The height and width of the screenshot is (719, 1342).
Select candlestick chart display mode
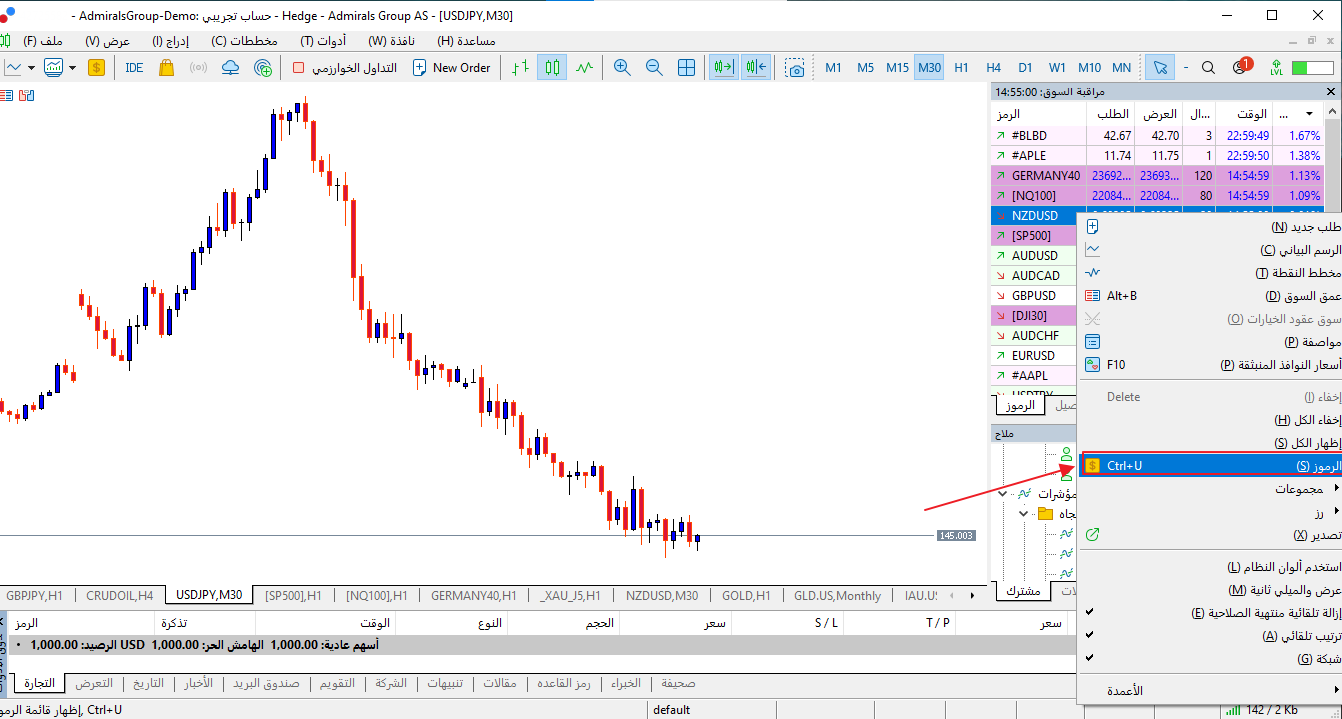[x=552, y=68]
